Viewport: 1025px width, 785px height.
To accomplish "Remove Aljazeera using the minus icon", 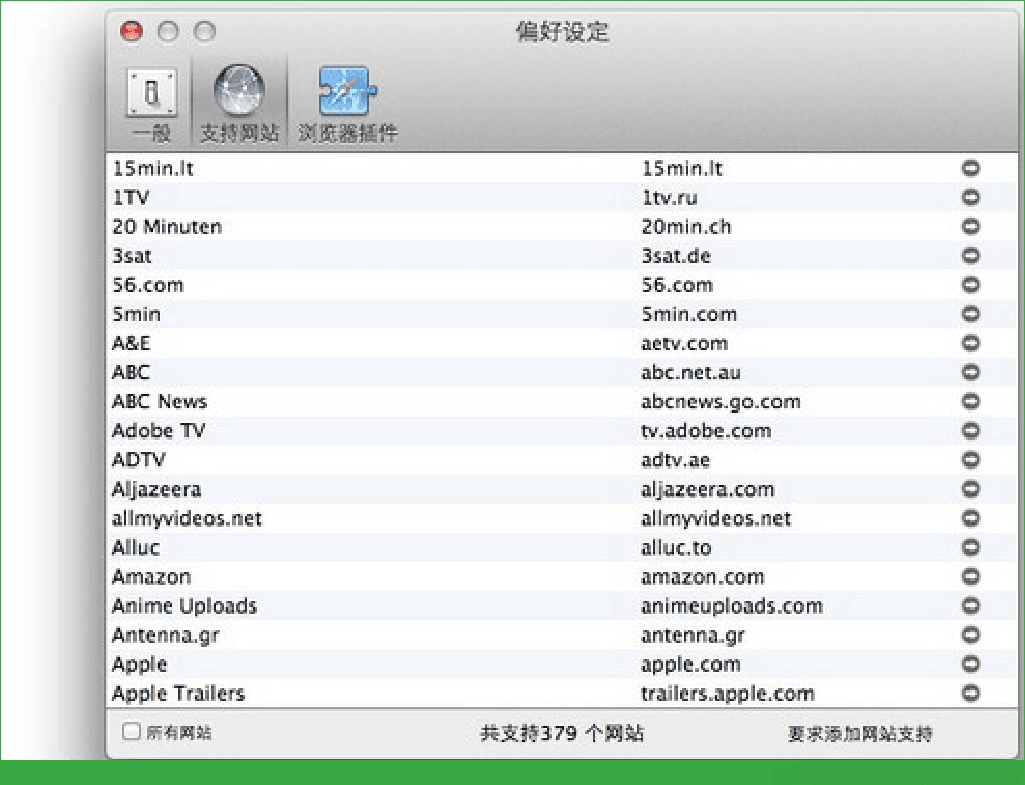I will pos(970,489).
